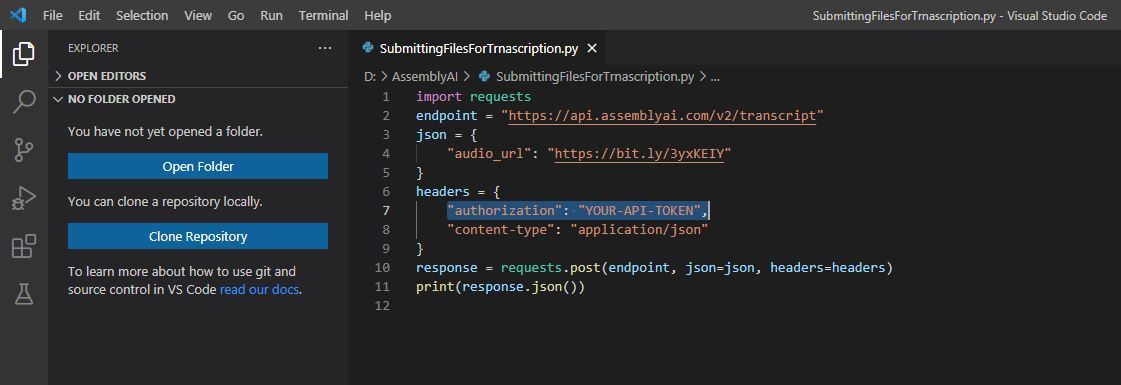Click Python file icon in editor tab

tap(368, 49)
